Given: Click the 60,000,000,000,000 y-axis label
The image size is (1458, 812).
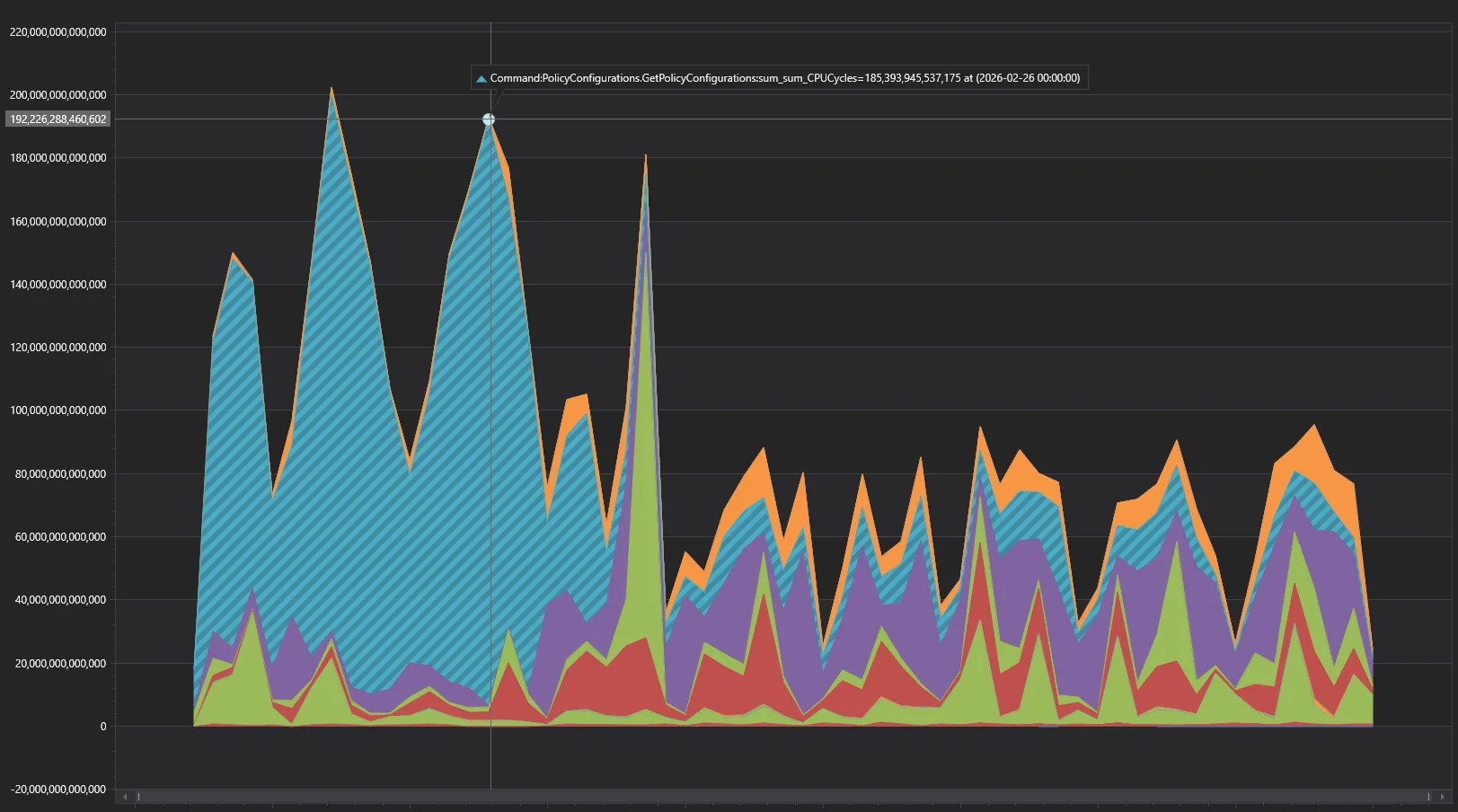Looking at the screenshot, I should 60,537.
